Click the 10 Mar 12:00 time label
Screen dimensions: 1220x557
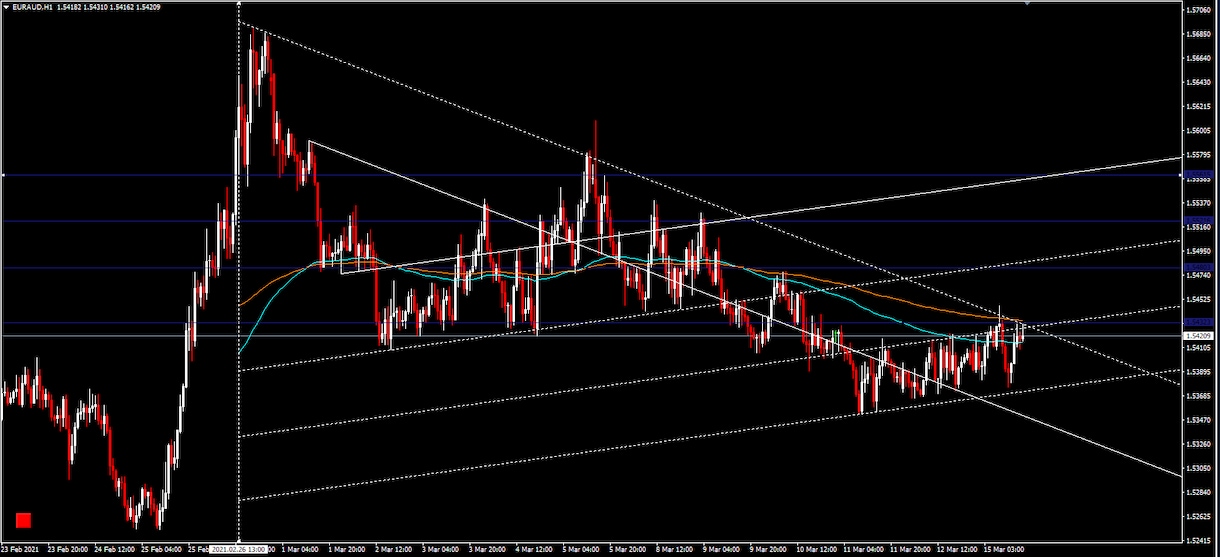coord(816,549)
